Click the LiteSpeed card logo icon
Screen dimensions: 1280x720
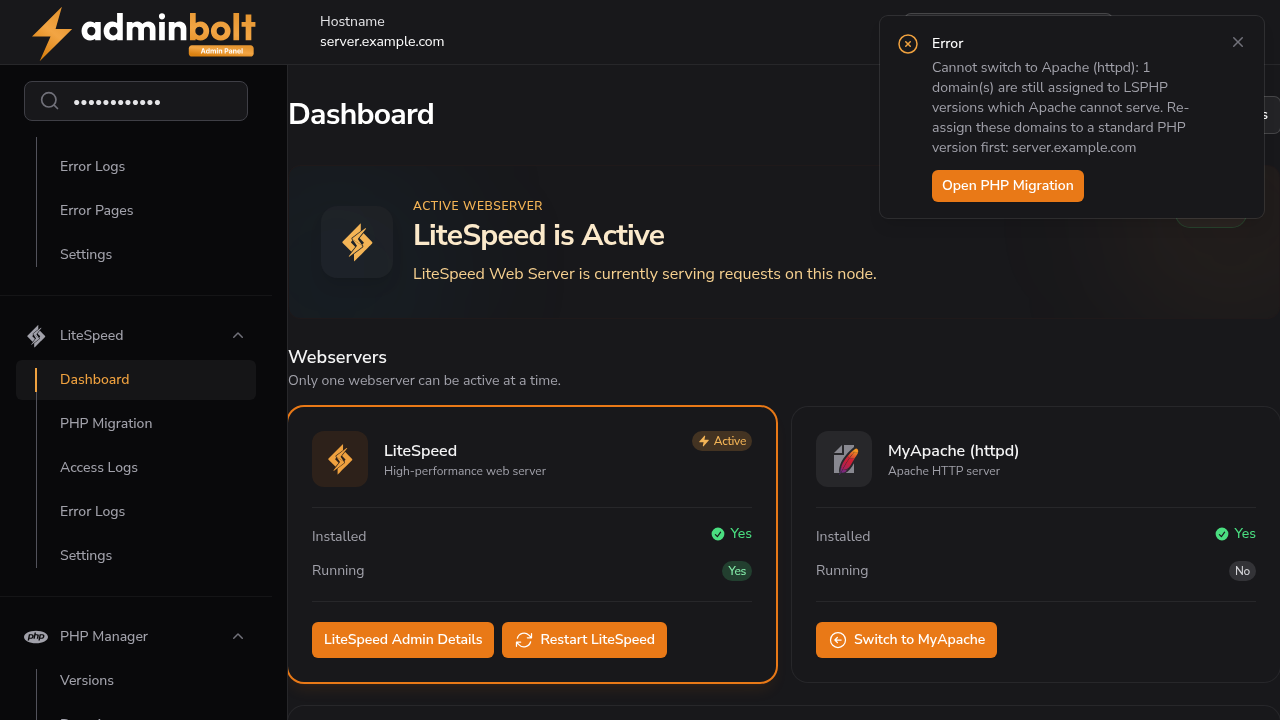pos(340,459)
